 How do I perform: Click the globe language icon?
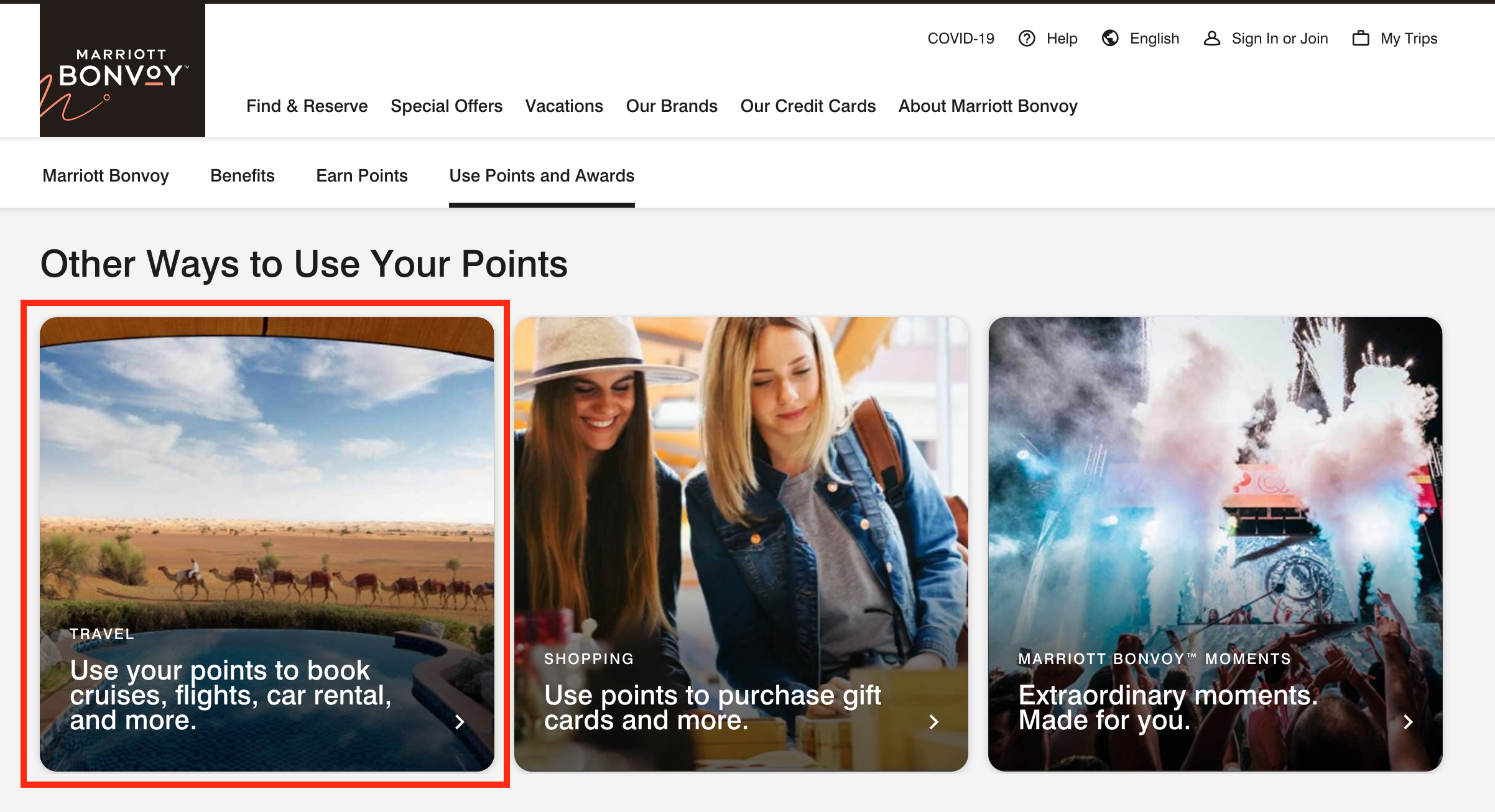[1110, 39]
